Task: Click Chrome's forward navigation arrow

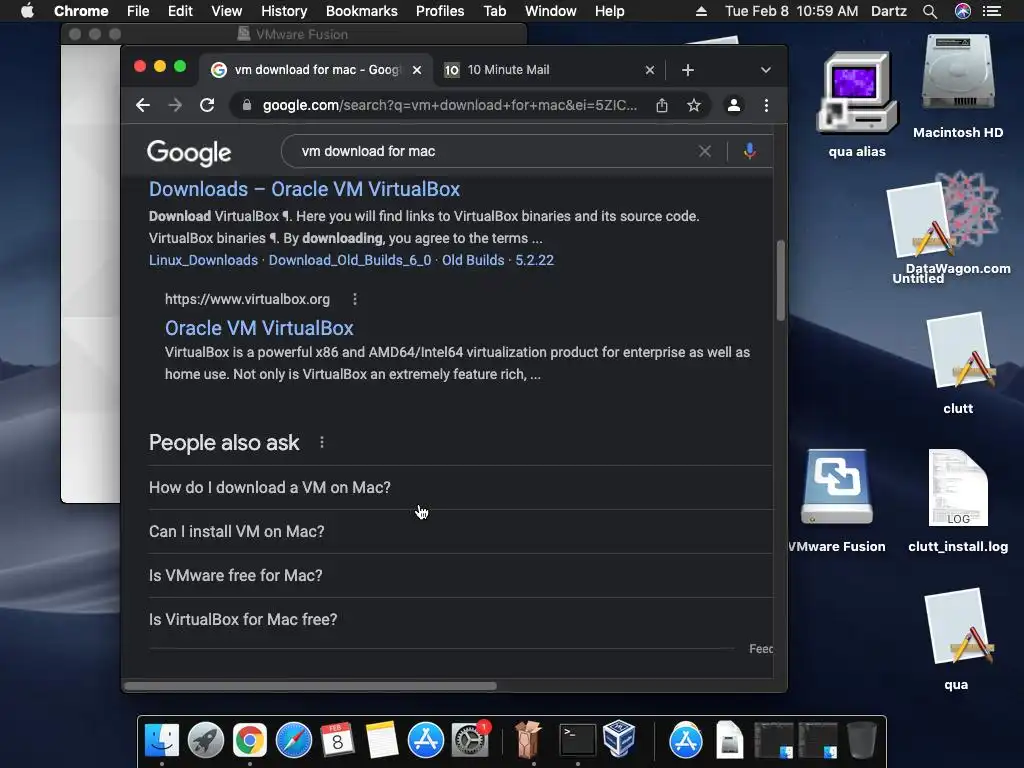Action: coord(175,105)
